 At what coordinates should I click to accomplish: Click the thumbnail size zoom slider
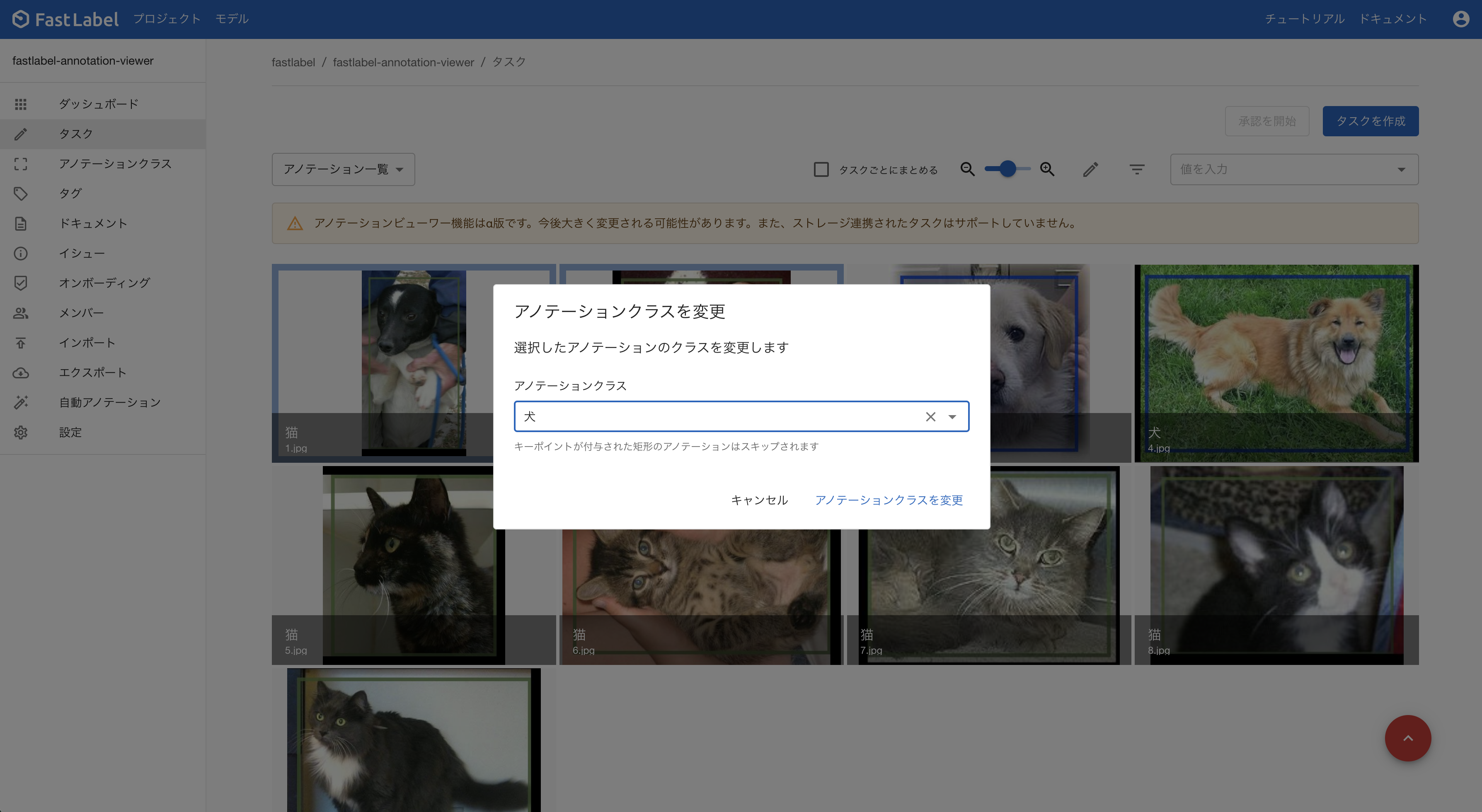click(1007, 169)
